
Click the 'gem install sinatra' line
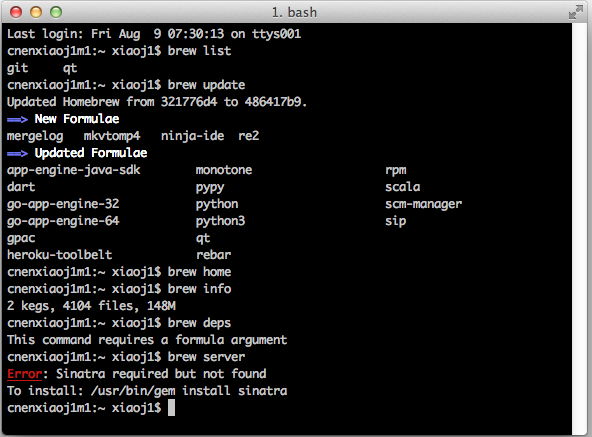(147, 391)
